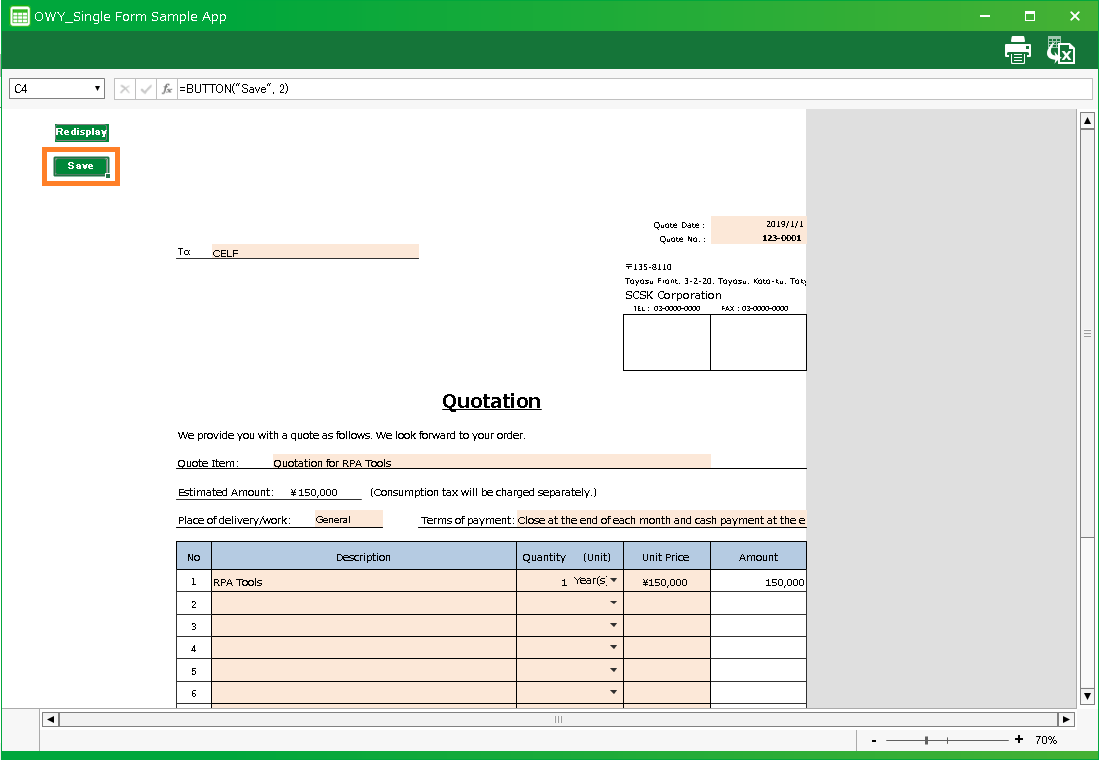Open the cell name box dropdown

pyautogui.click(x=97, y=89)
